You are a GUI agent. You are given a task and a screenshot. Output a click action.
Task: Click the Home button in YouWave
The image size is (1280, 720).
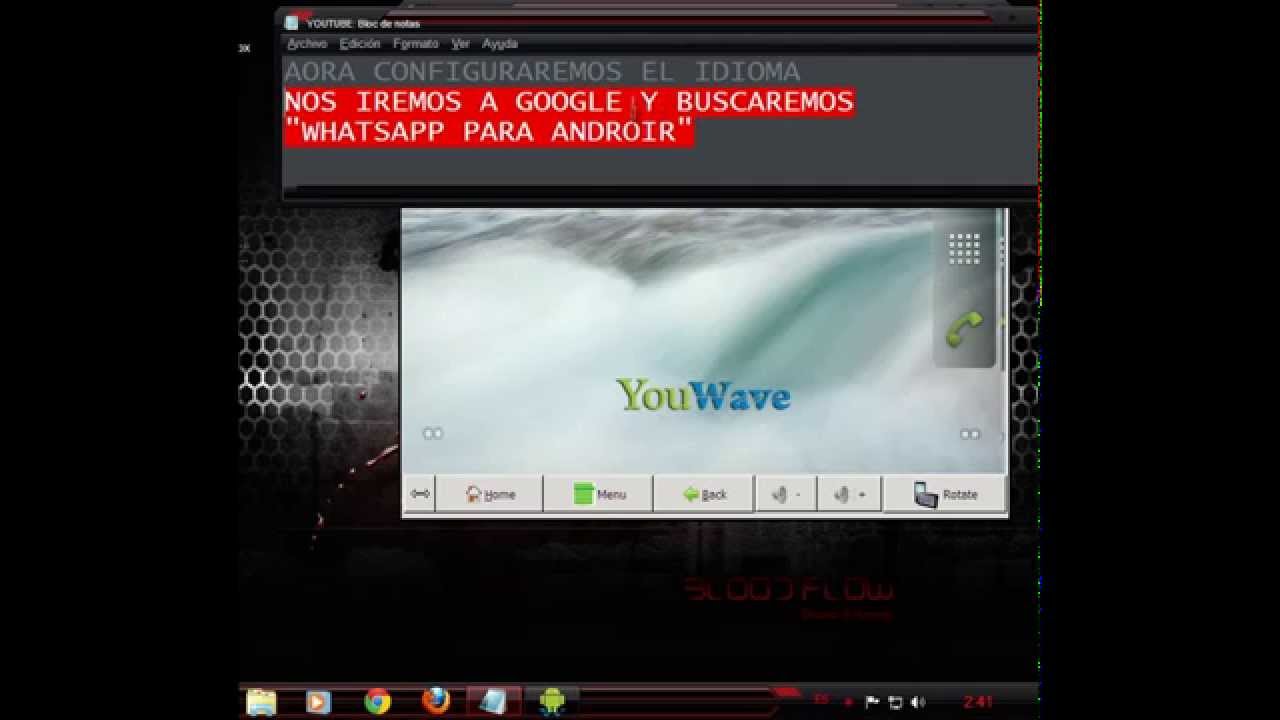click(490, 494)
